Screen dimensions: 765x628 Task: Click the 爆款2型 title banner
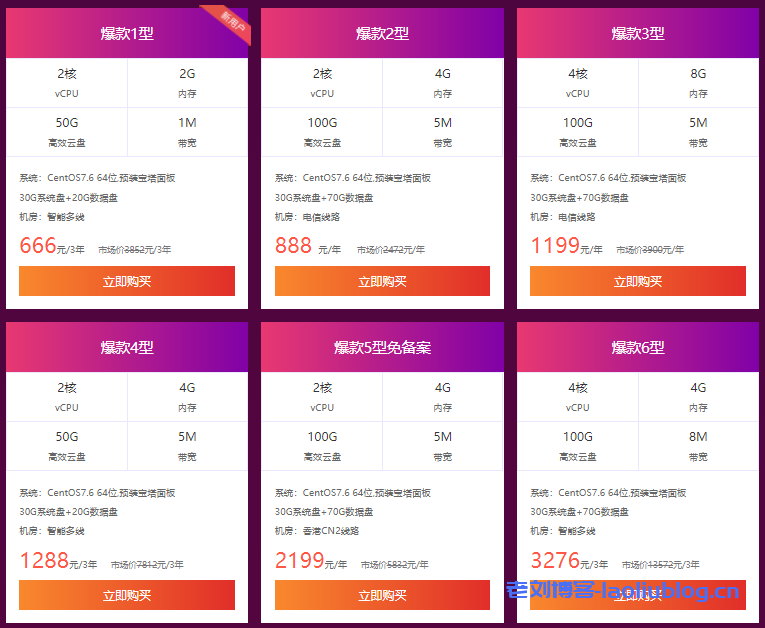click(x=382, y=34)
